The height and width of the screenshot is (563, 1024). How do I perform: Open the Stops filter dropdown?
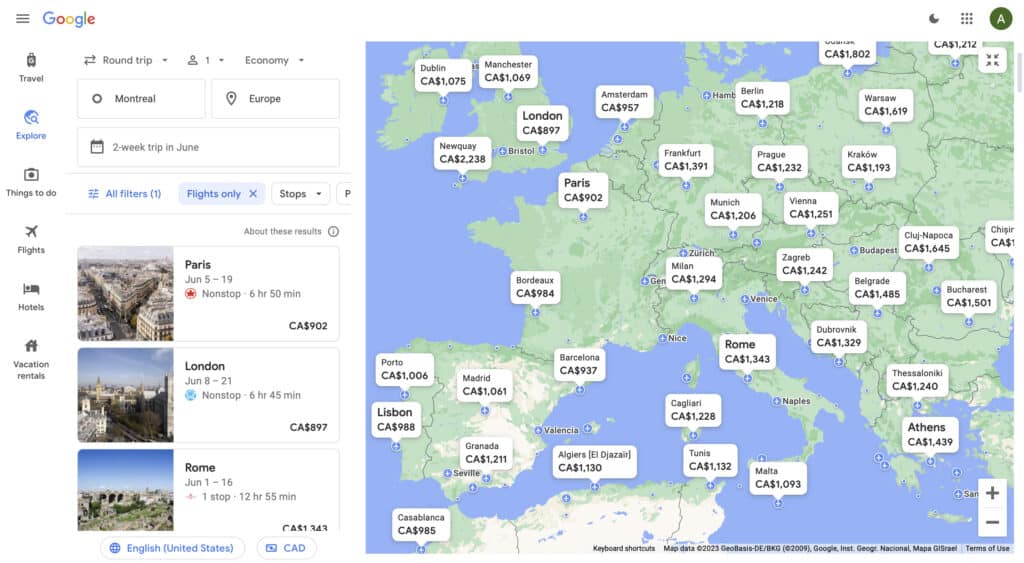click(x=300, y=194)
